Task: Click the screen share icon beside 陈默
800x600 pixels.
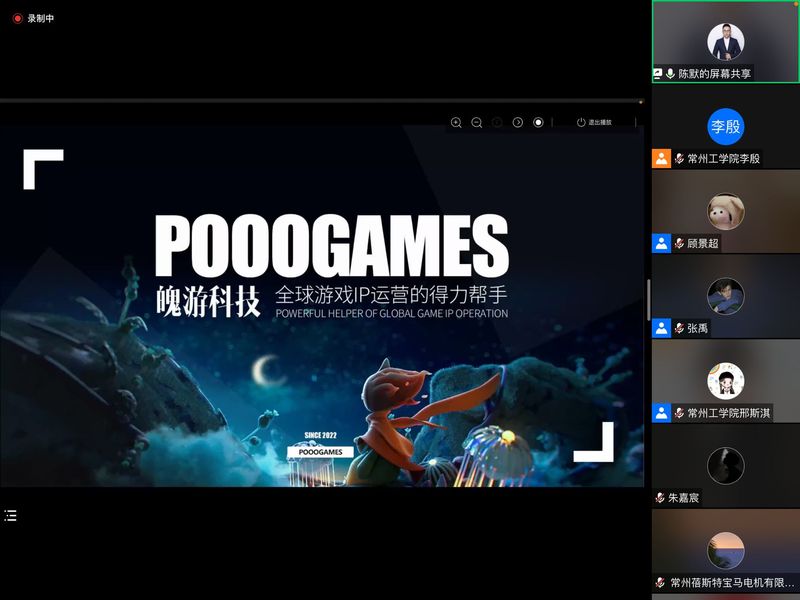Action: (x=658, y=74)
